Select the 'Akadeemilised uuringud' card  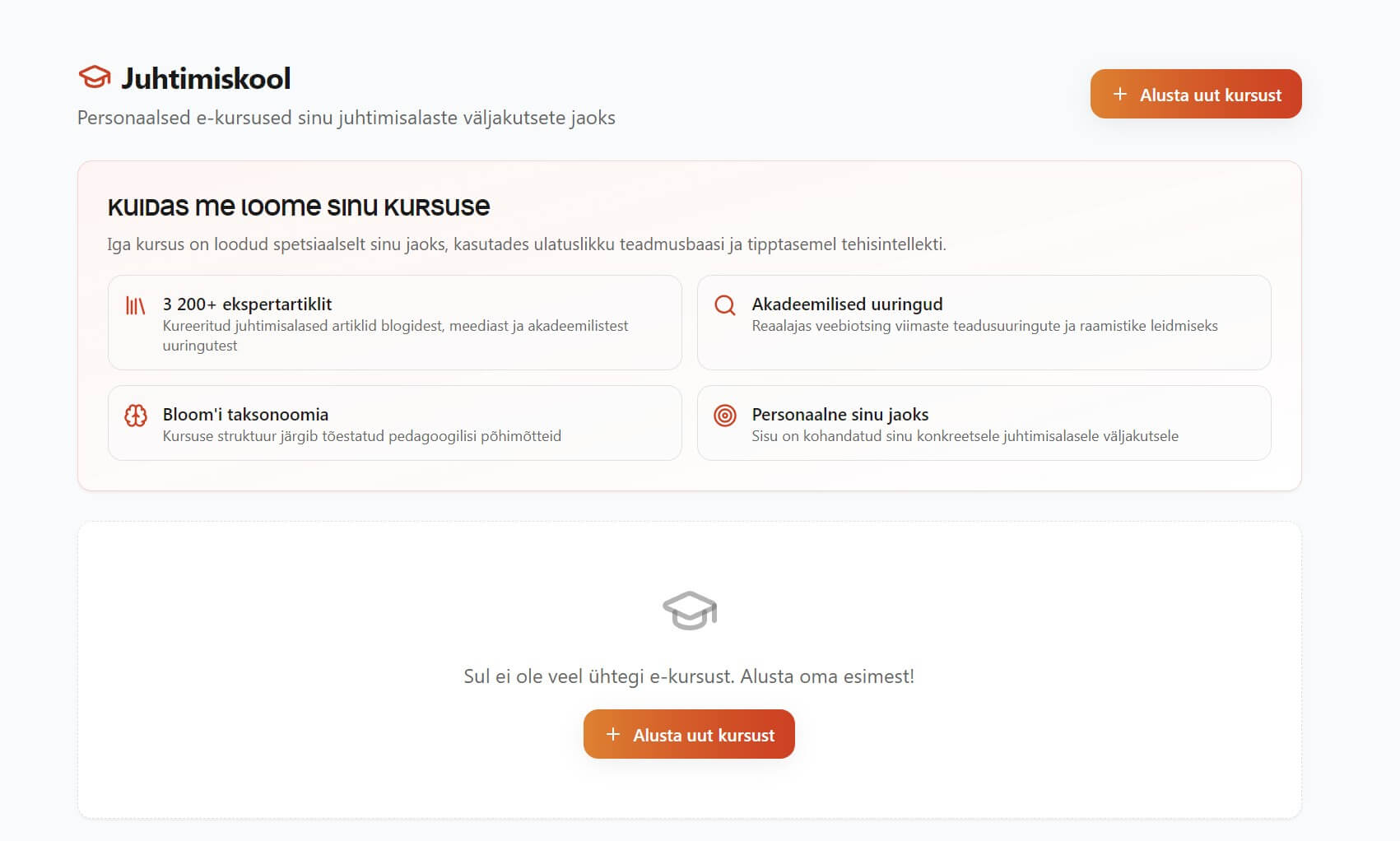[x=984, y=323]
